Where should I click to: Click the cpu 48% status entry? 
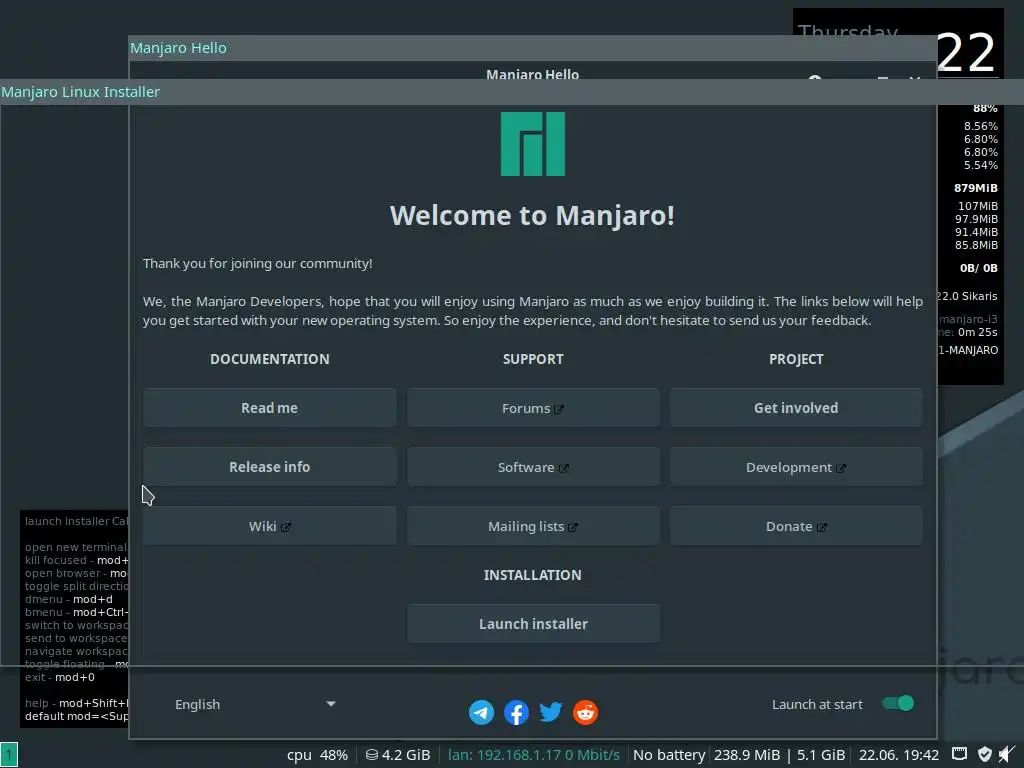pyautogui.click(x=317, y=755)
